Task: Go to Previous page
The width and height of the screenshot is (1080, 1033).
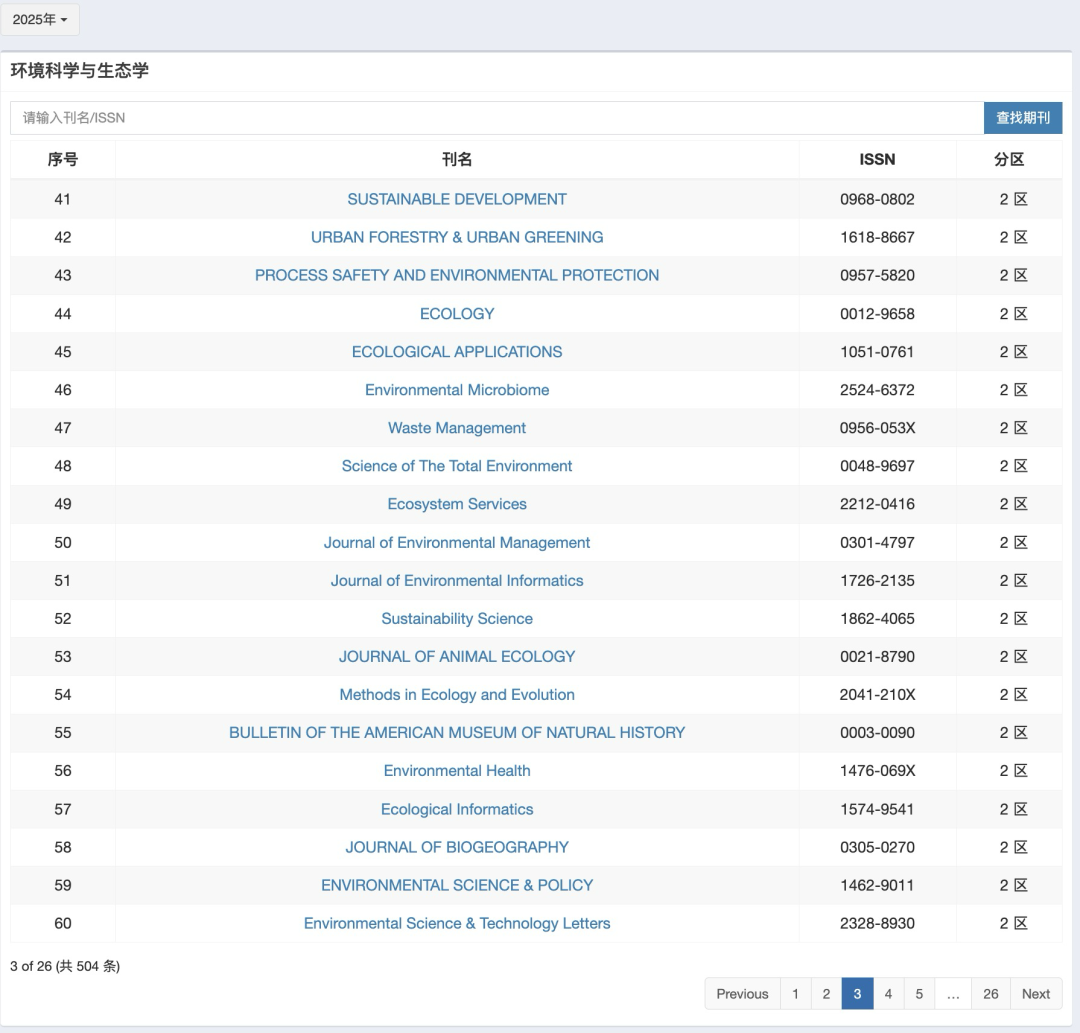Action: click(x=742, y=994)
